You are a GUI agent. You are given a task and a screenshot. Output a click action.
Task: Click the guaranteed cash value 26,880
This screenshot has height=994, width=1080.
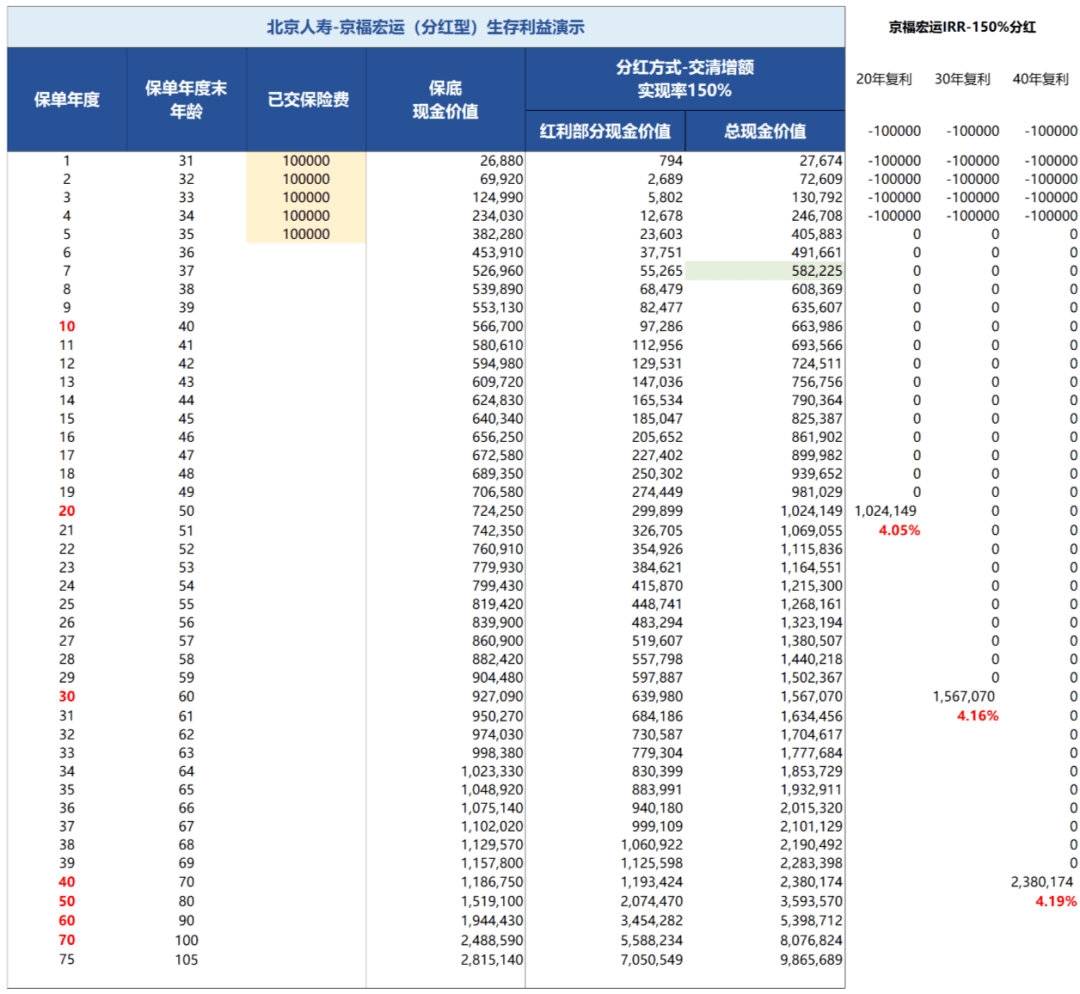tap(501, 161)
